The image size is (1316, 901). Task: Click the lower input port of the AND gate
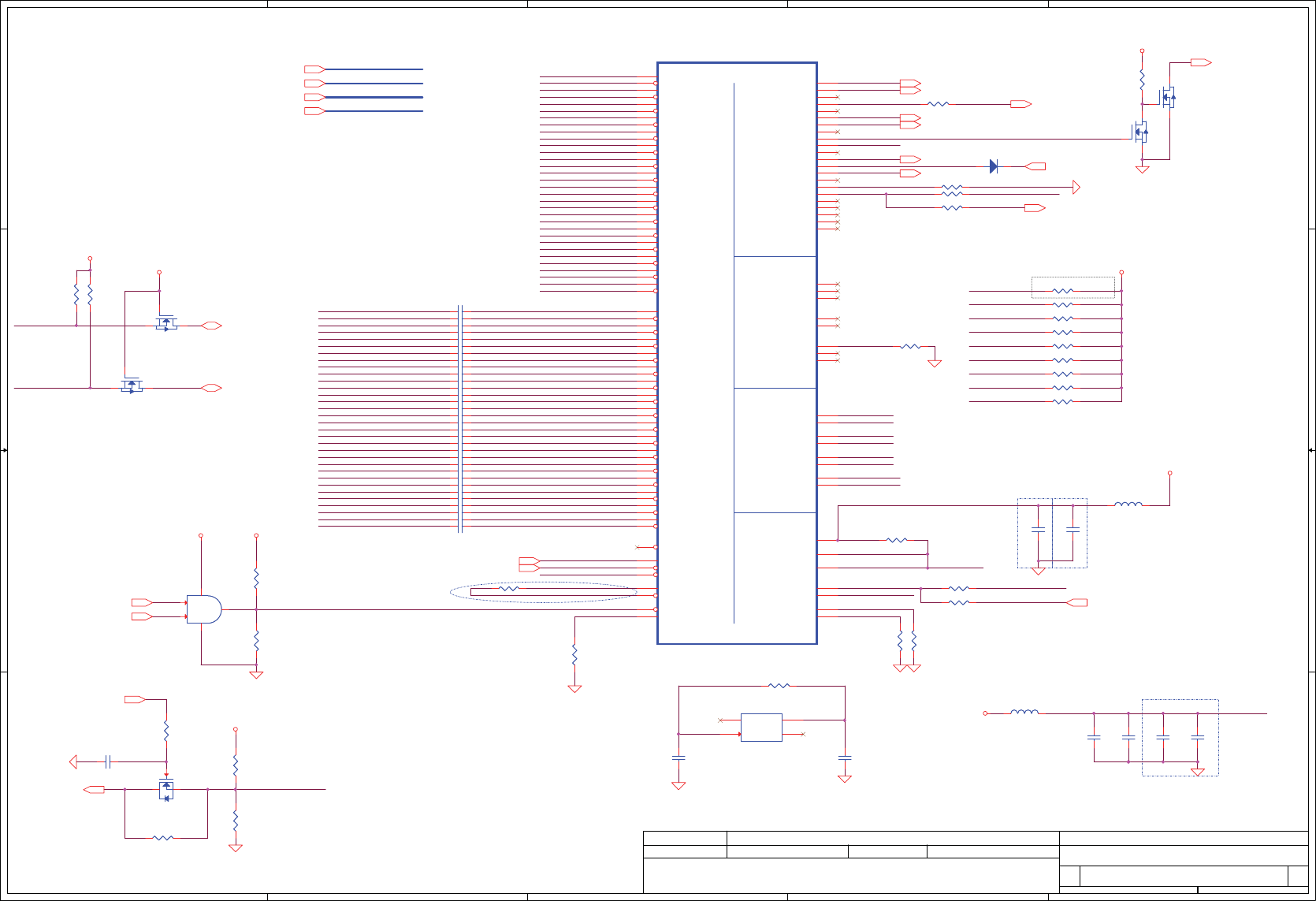(142, 616)
